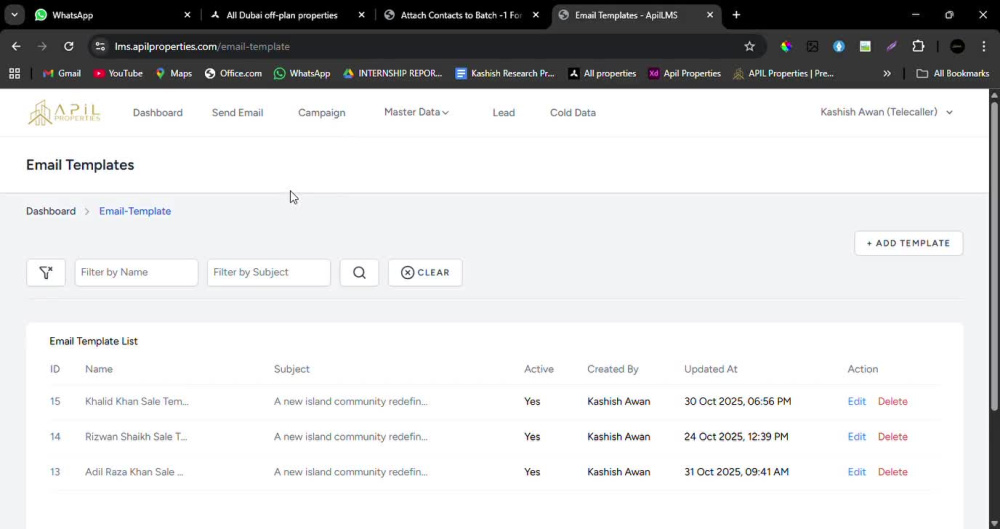The width and height of the screenshot is (1000, 529).
Task: Go back to previous page
Action: [16, 46]
